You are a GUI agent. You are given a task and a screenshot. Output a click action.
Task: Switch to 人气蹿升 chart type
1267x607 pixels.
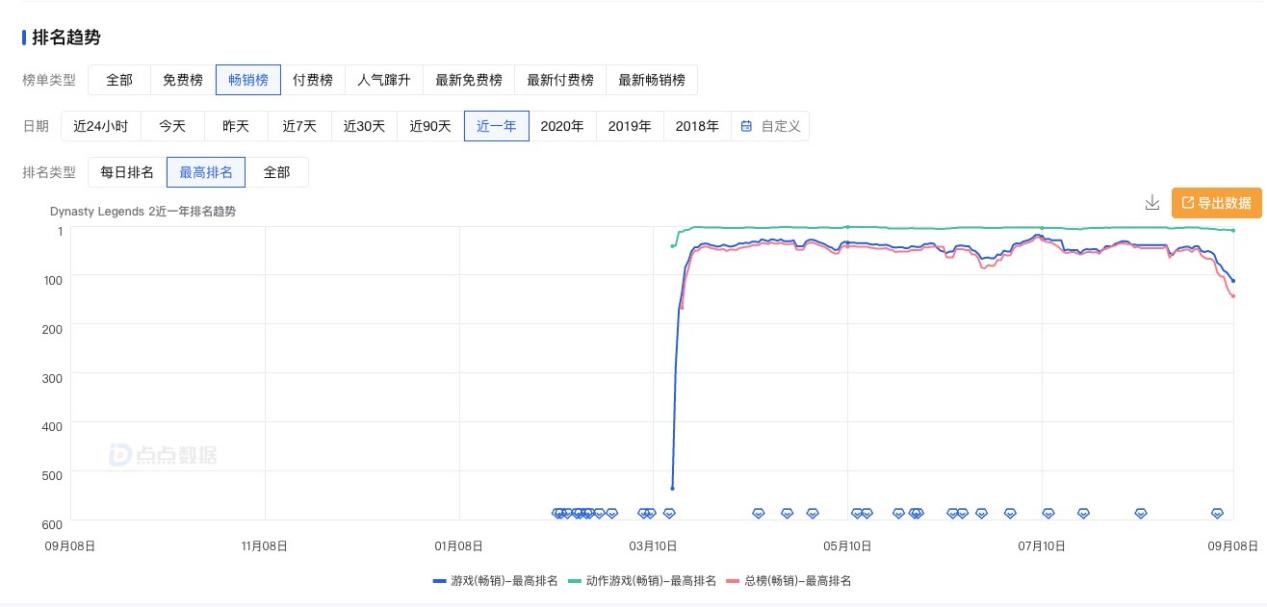(384, 80)
